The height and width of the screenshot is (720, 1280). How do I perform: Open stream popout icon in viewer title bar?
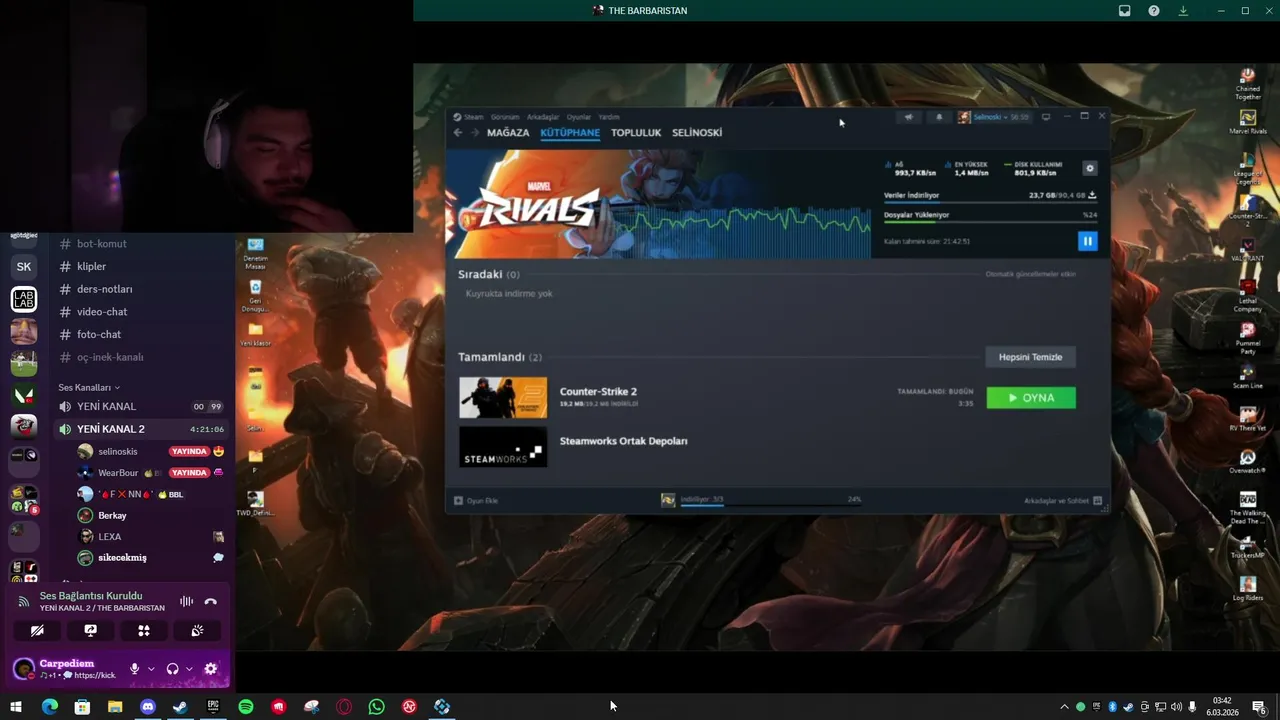(x=1125, y=11)
